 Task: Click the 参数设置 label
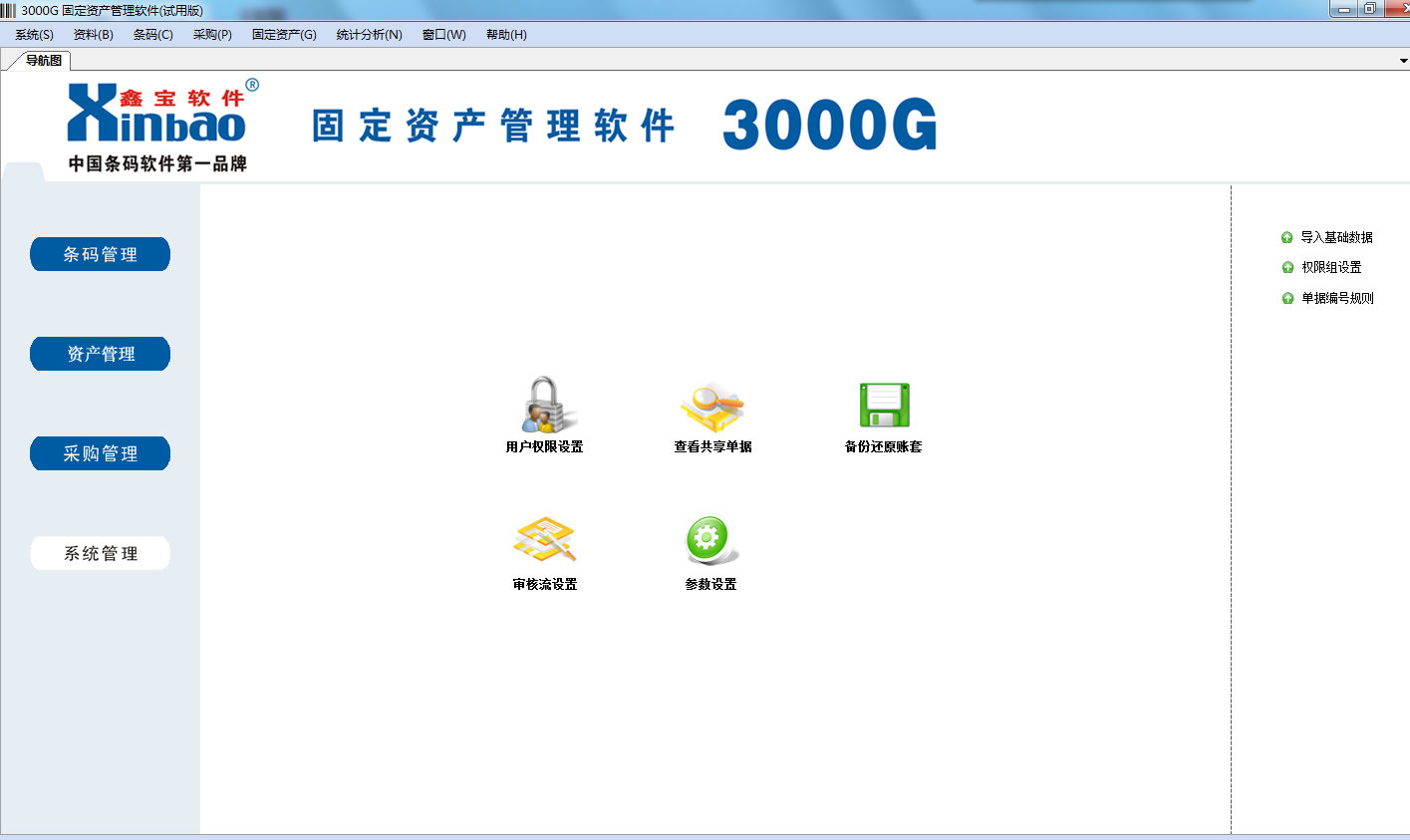pyautogui.click(x=710, y=584)
